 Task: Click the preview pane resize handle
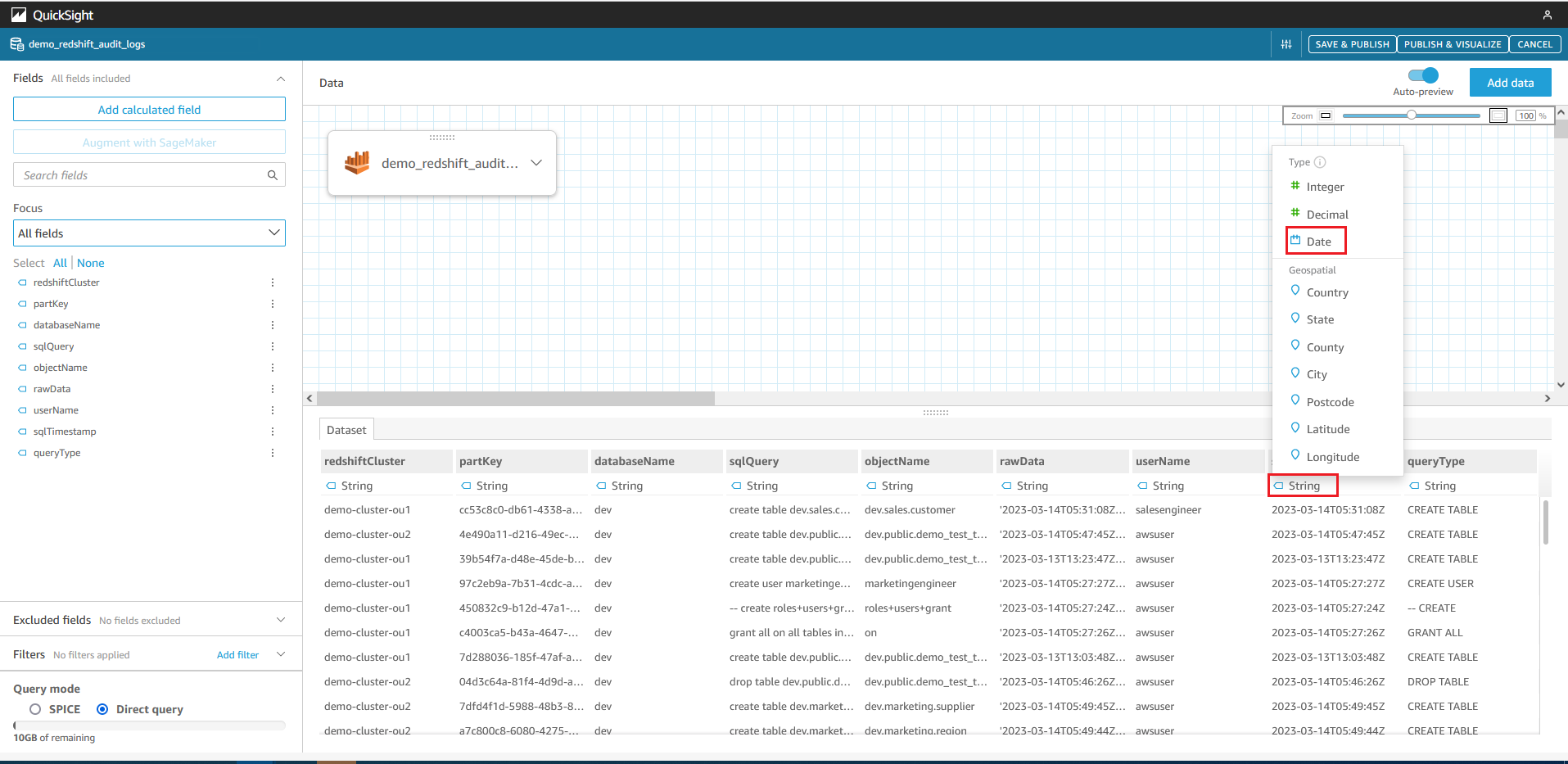tap(935, 413)
